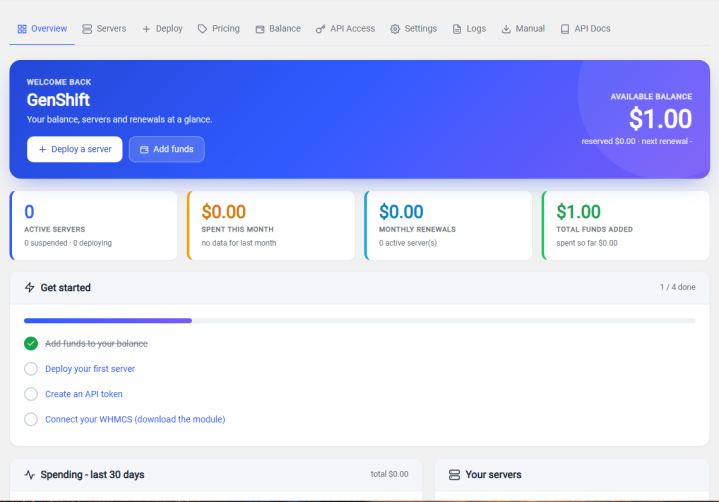
Task: Open the Create an API token link
Action: pyautogui.click(x=84, y=394)
